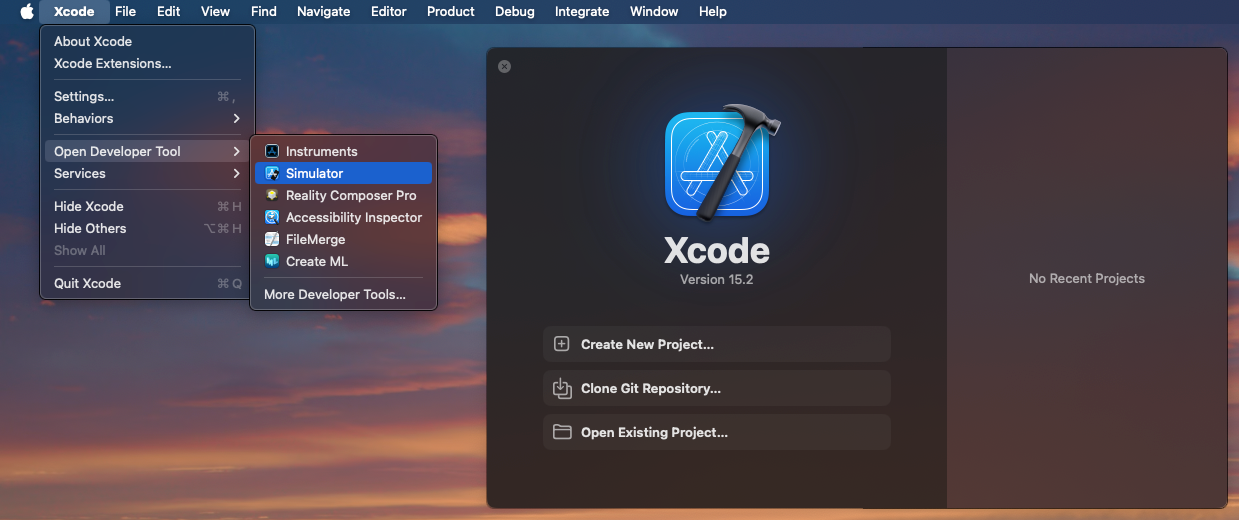Open the Find menu
Viewport: 1239px width, 520px height.
pyautogui.click(x=264, y=12)
